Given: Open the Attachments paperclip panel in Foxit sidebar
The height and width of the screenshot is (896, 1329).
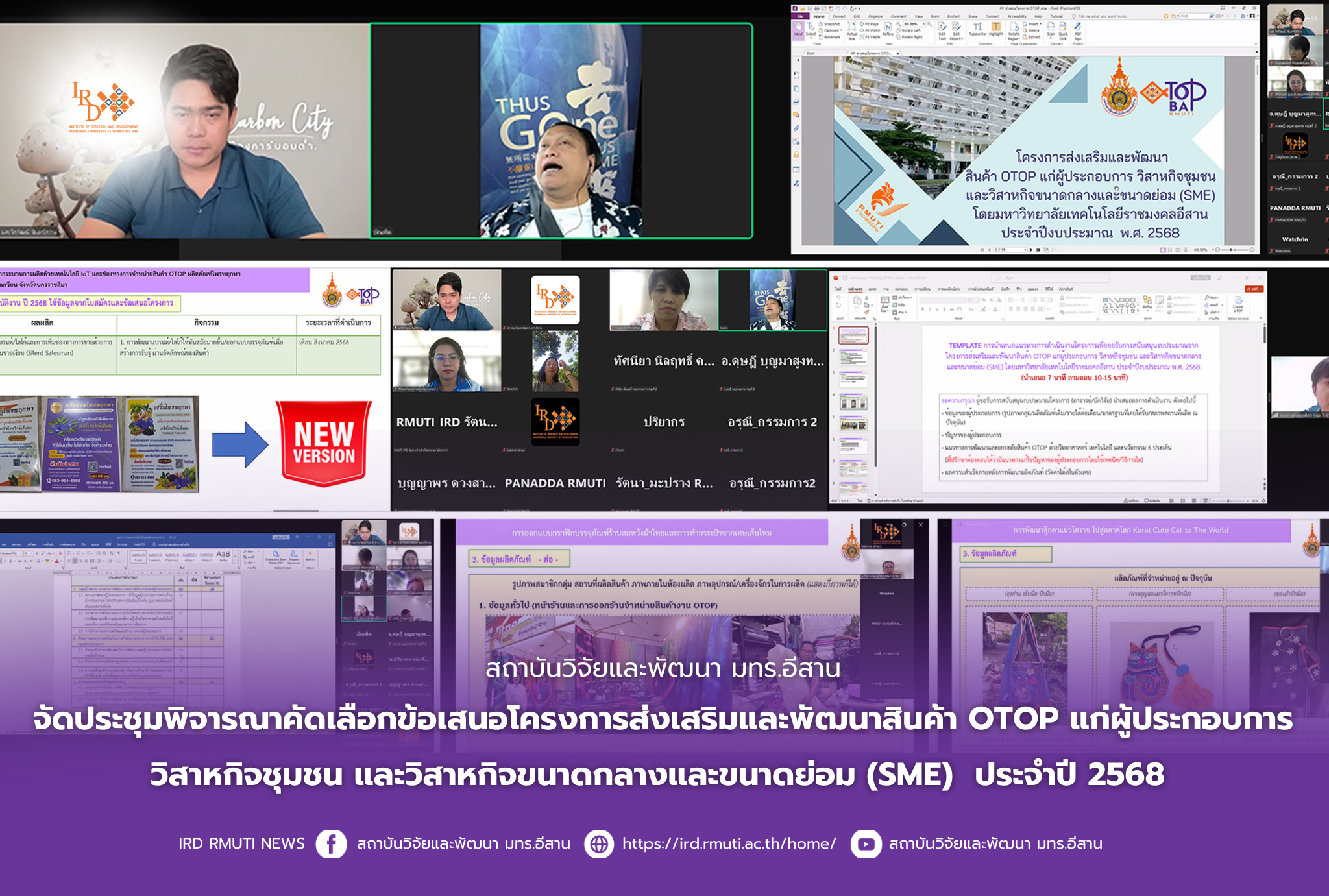Looking at the screenshot, I should [796, 128].
